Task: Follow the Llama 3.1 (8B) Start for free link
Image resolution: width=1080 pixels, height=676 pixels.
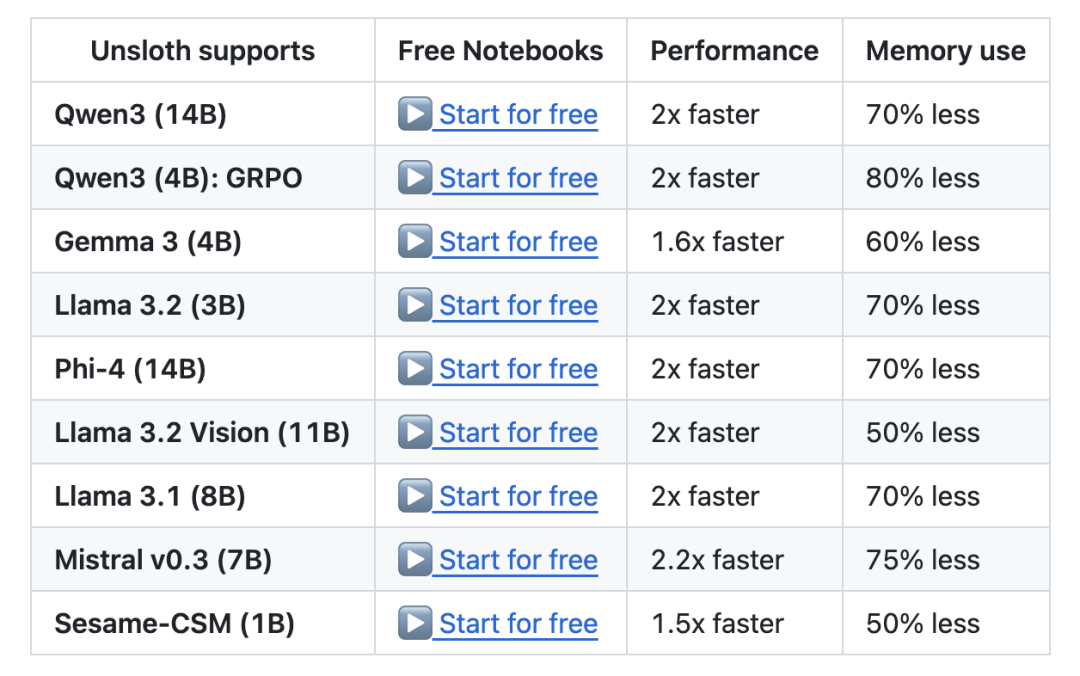Action: [518, 497]
